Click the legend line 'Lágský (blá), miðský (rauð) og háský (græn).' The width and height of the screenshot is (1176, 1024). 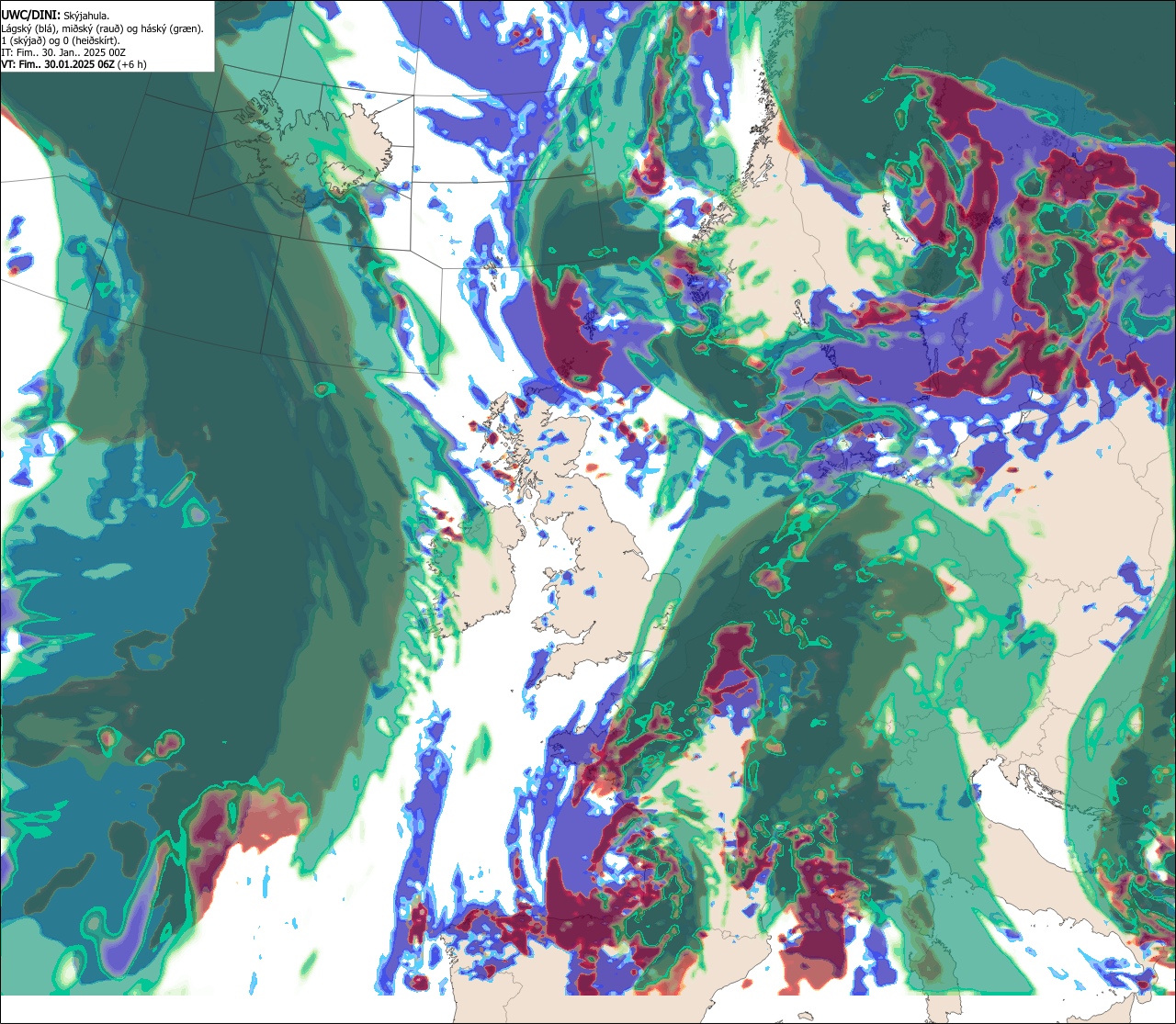[103, 28]
